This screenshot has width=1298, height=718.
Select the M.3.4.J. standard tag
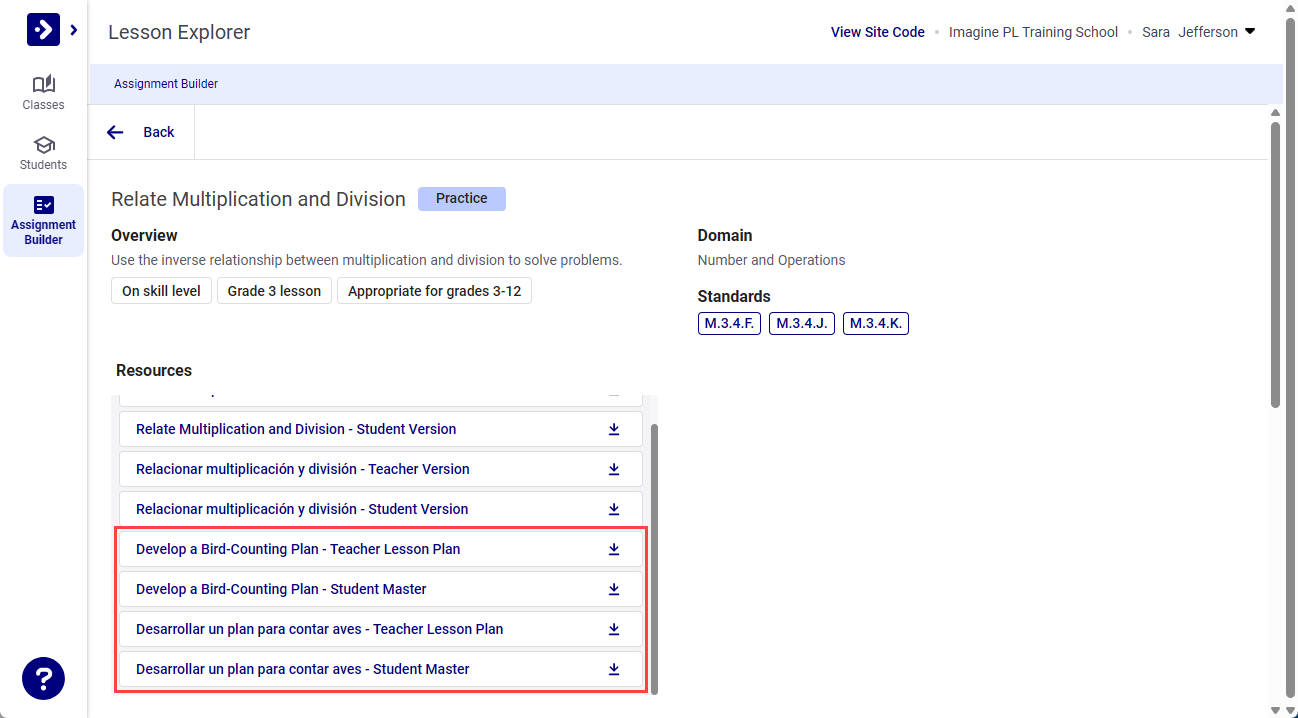coord(801,323)
